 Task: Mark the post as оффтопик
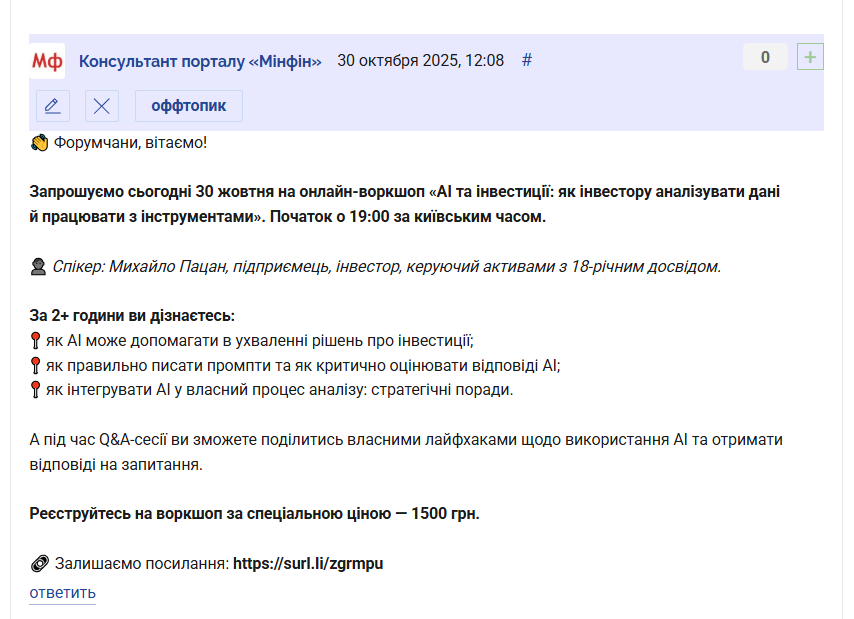coord(189,106)
